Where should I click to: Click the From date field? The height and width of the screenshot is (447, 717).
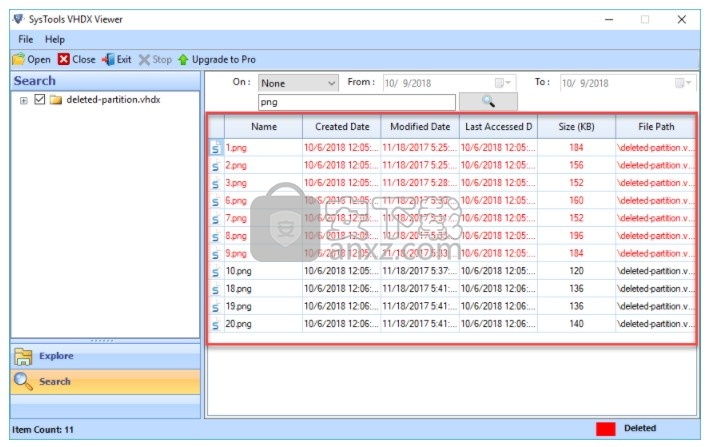click(x=449, y=83)
